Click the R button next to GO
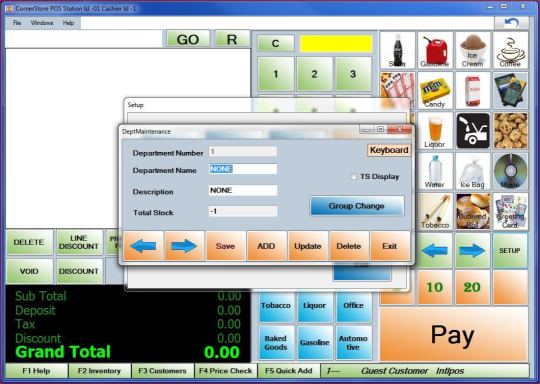 coord(232,39)
